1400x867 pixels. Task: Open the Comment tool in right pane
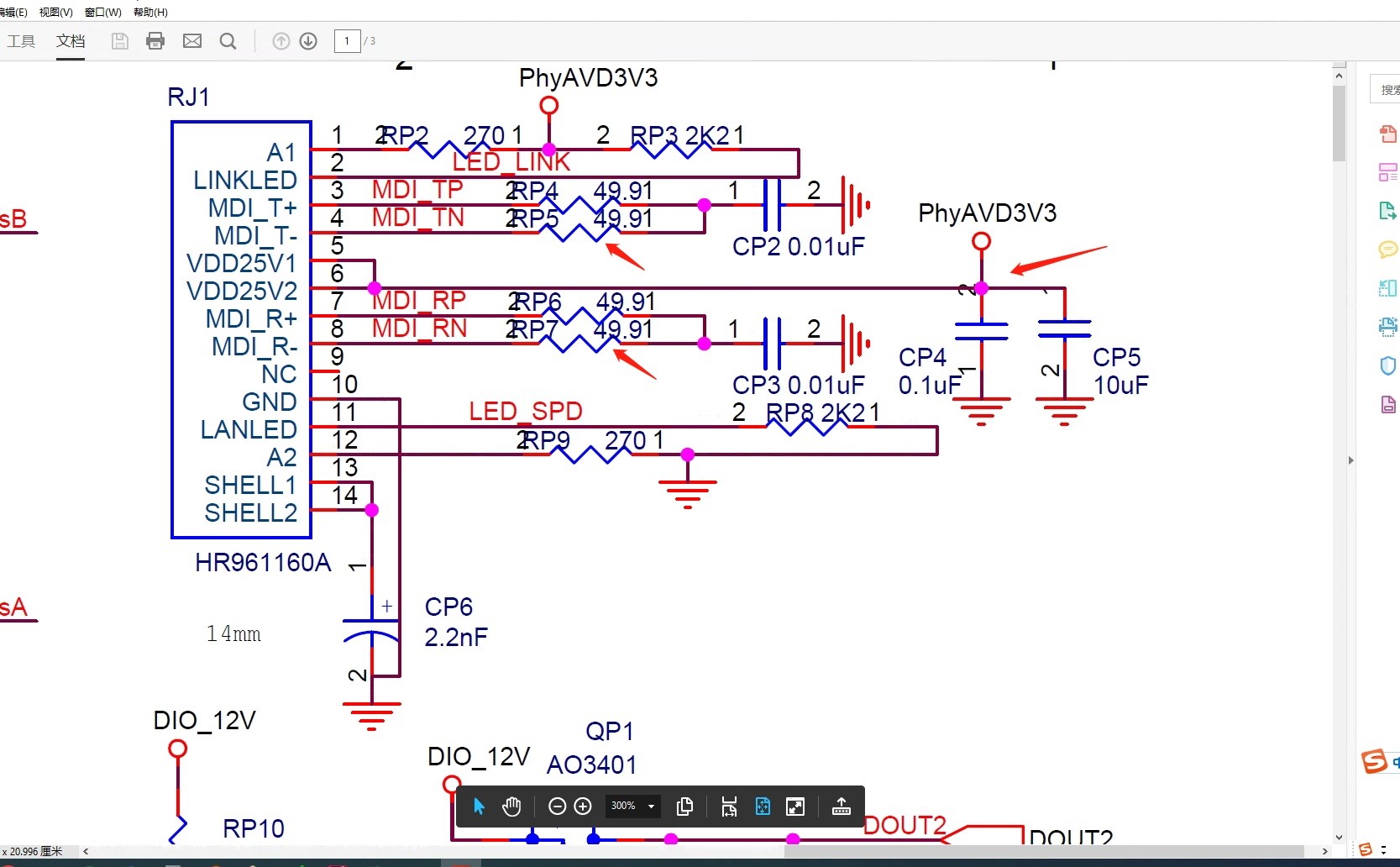click(x=1387, y=250)
